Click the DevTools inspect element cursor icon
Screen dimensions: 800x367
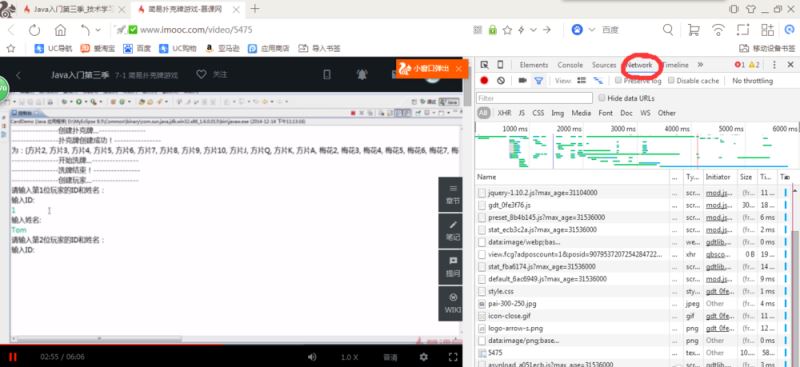point(484,65)
